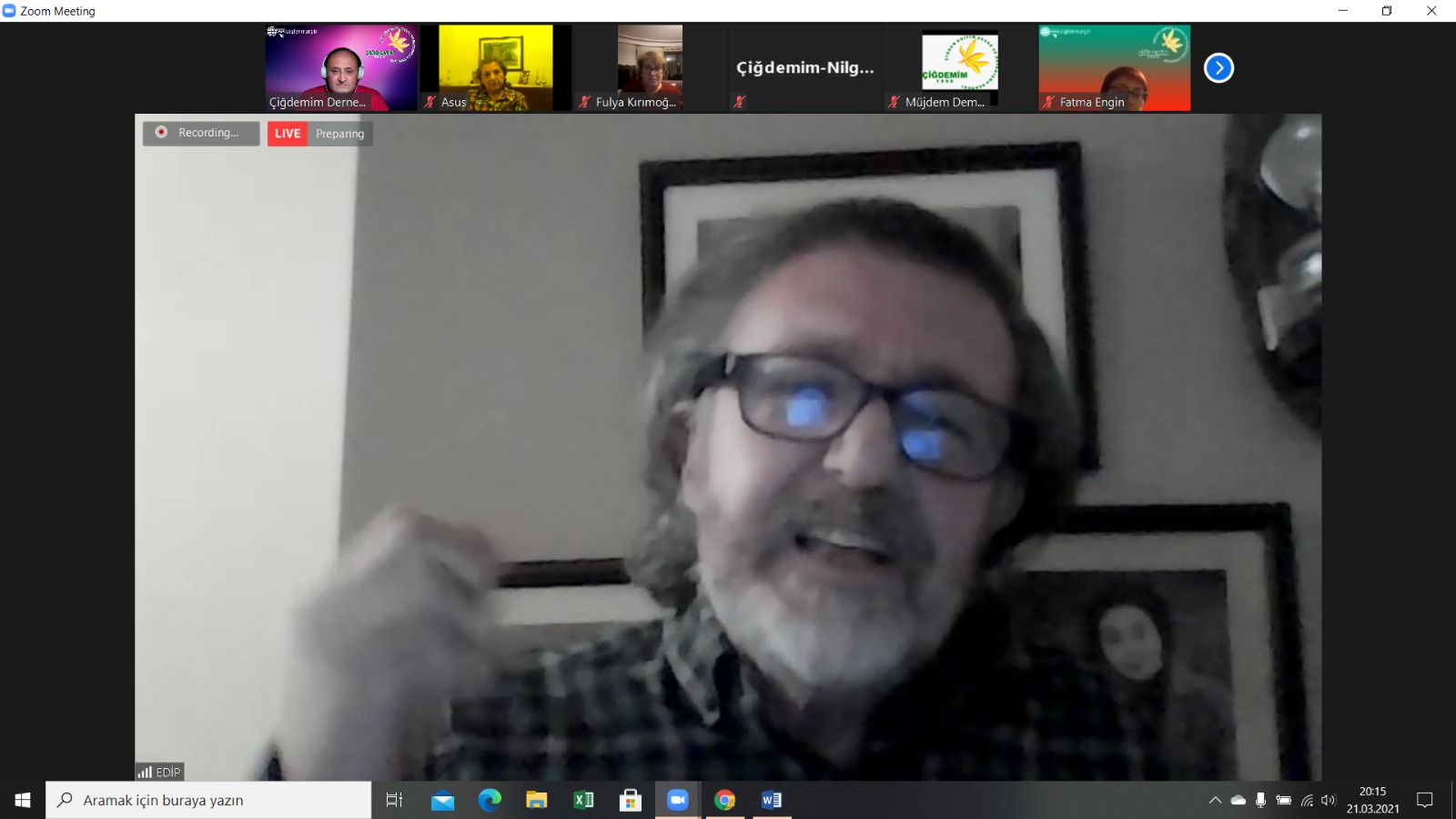
Task: Click the EDİP speaker name label
Action: pos(168,772)
